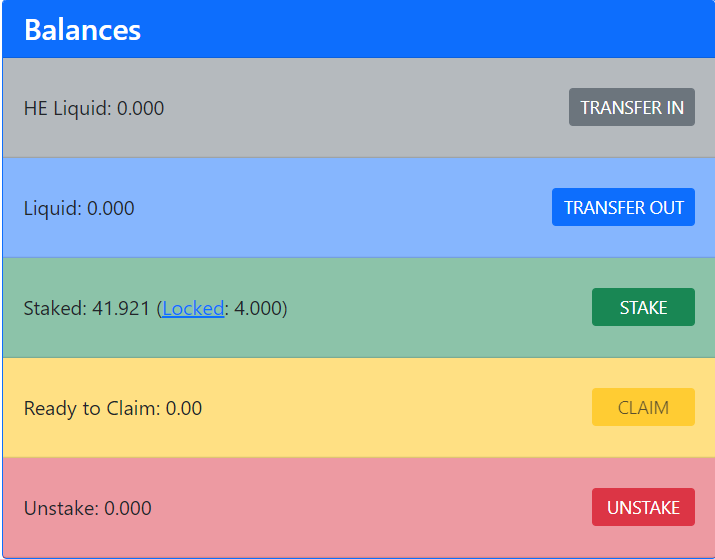The width and height of the screenshot is (715, 559).
Task: Click the "Liquid" label in blue row
Action: [x=50, y=208]
